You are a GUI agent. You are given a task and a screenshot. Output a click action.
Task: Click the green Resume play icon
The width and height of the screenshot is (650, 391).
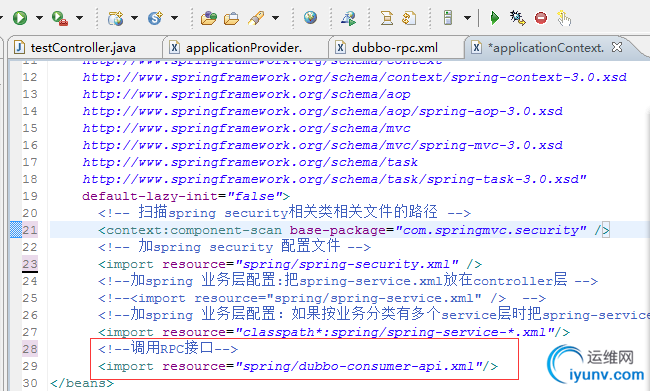click(x=495, y=18)
